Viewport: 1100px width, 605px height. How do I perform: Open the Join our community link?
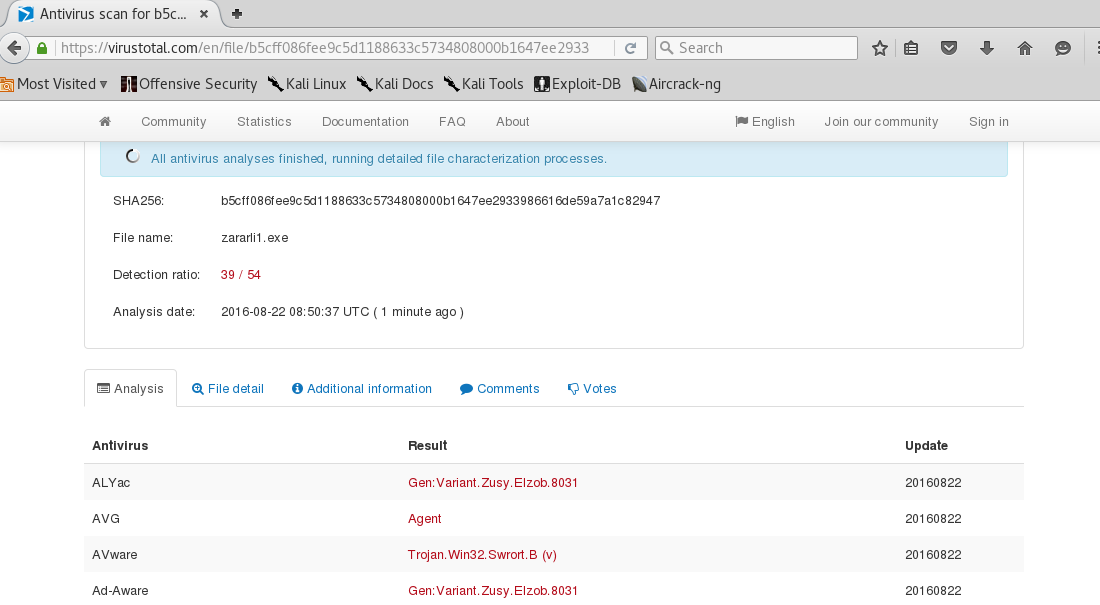coord(881,122)
